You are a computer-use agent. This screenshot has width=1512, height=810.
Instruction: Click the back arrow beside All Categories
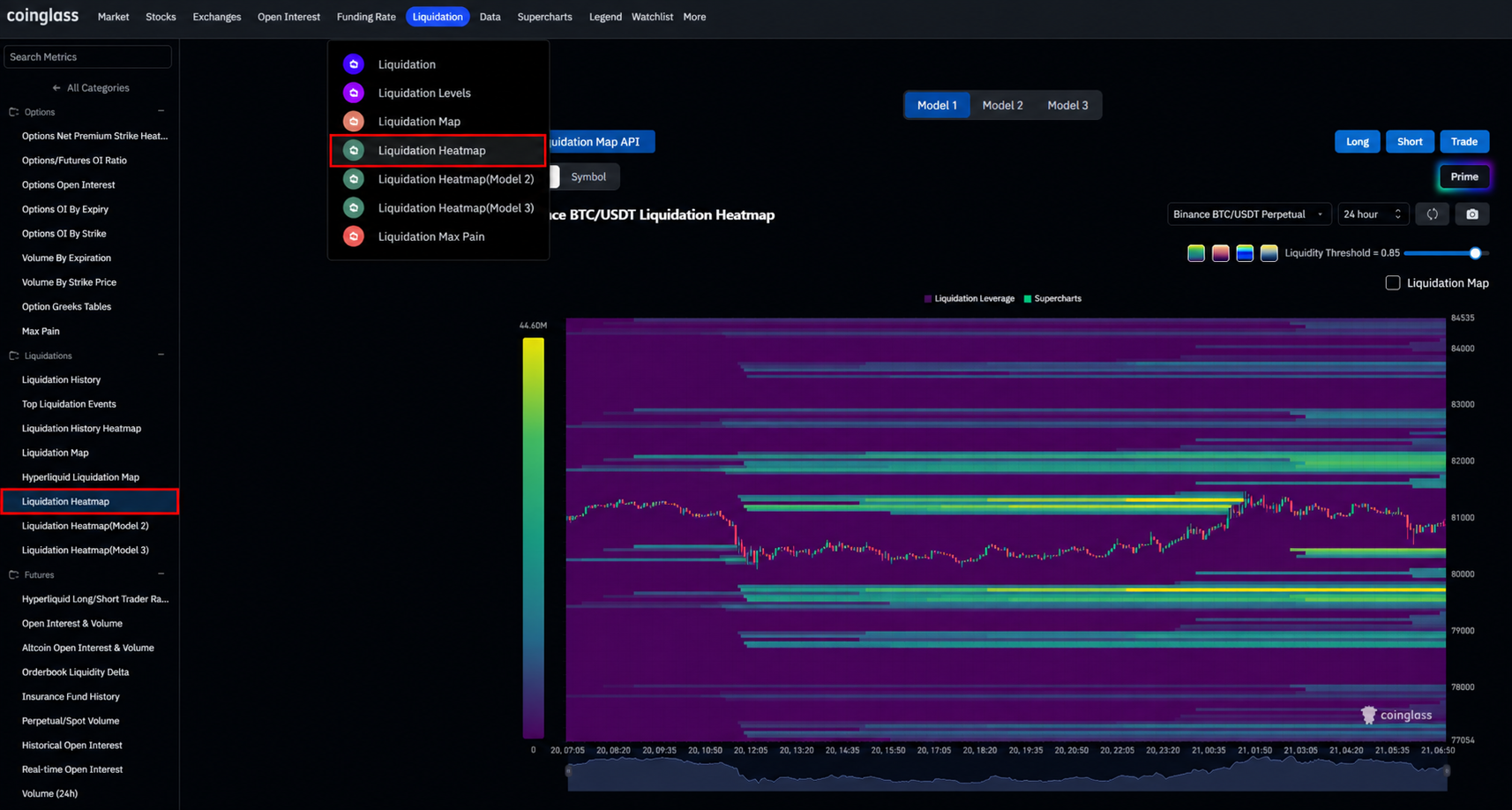[56, 88]
